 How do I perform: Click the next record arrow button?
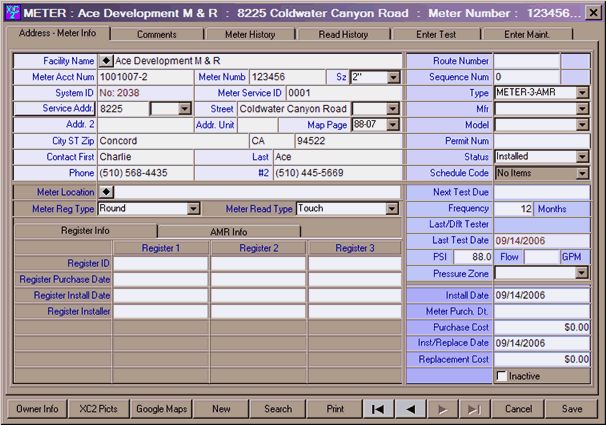(442, 408)
